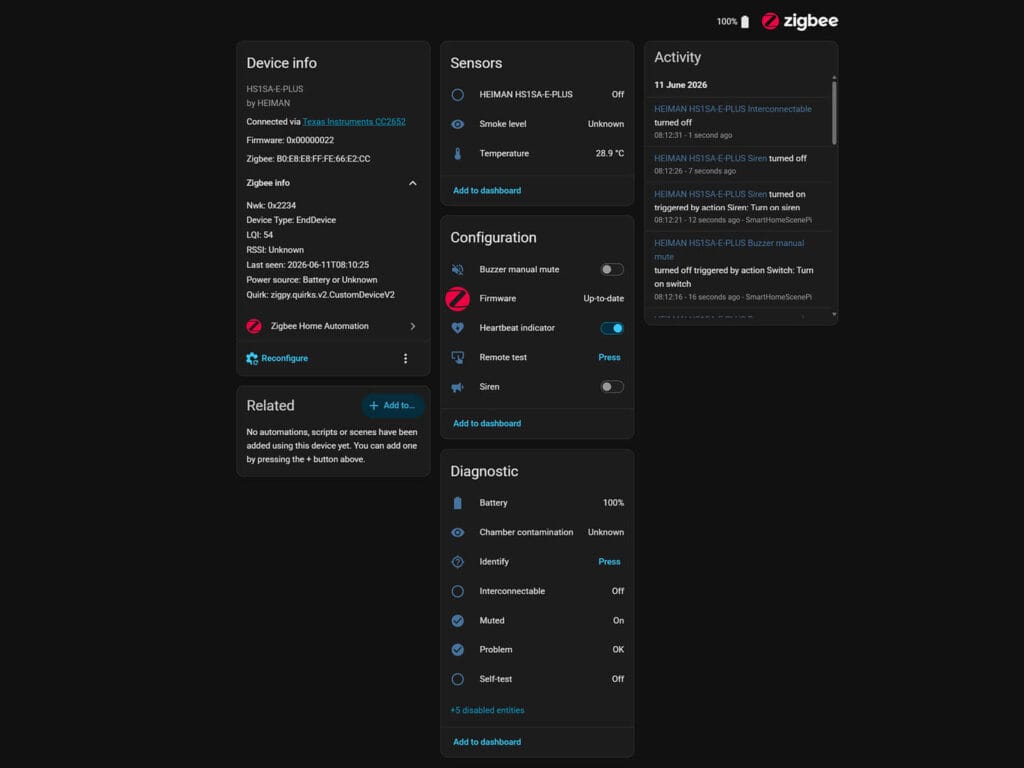Click the Smoke level eye icon
Screen dimensions: 1024x768
point(458,124)
